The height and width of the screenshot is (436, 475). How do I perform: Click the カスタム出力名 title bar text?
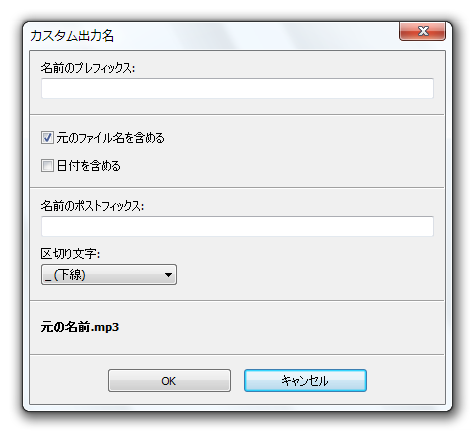click(x=72, y=36)
